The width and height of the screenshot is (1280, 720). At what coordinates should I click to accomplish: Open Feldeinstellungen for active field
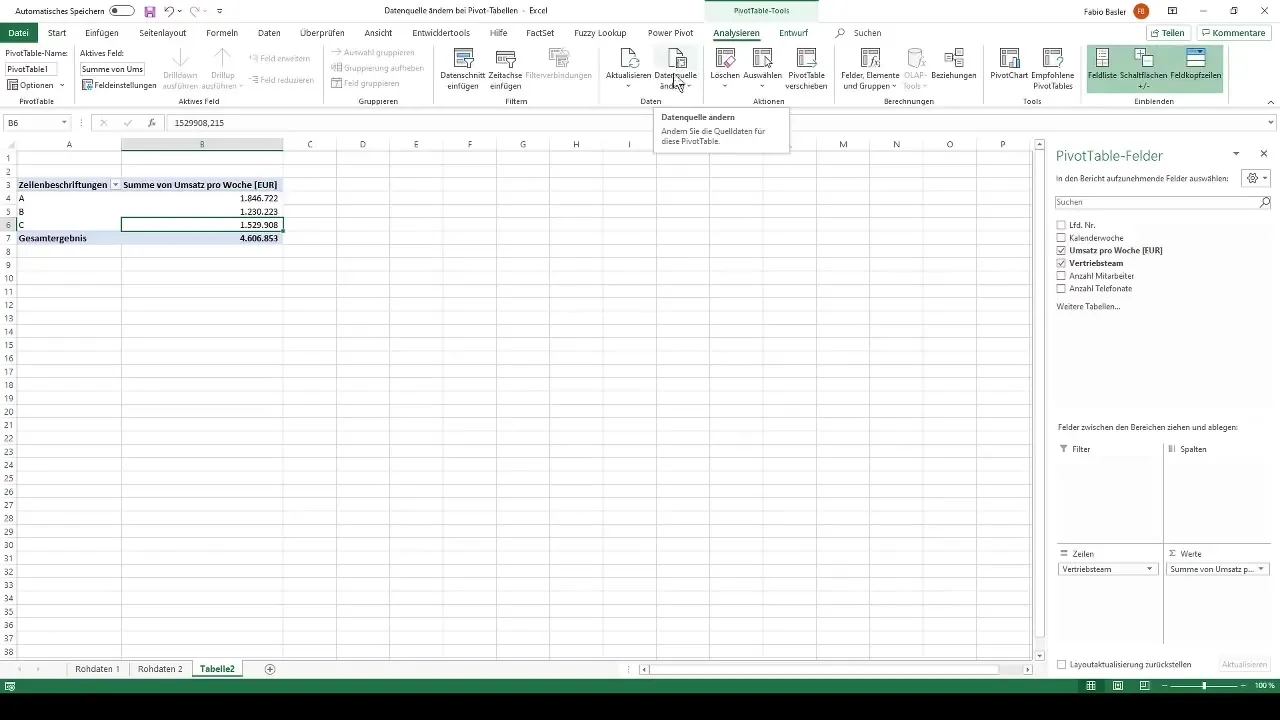[119, 85]
